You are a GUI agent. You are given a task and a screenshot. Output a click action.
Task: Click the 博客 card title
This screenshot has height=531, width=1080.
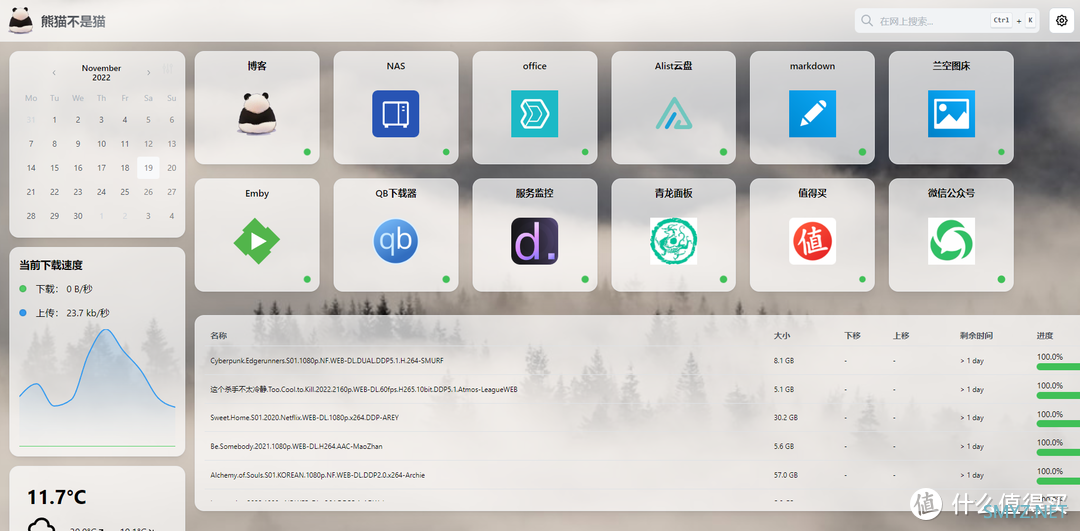(x=257, y=66)
